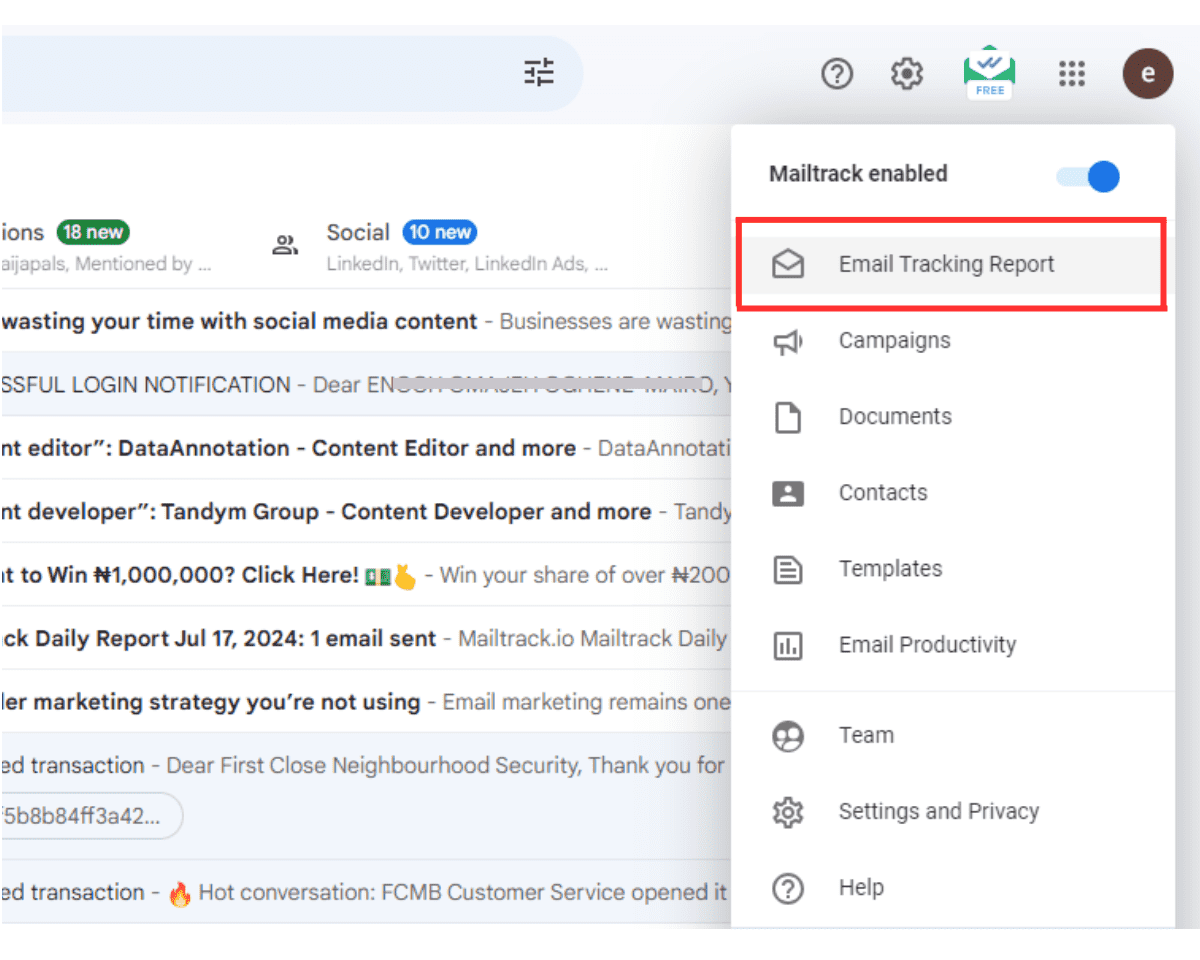Open Settings and Privacy menu item
This screenshot has height=960, width=1200.
click(x=952, y=812)
